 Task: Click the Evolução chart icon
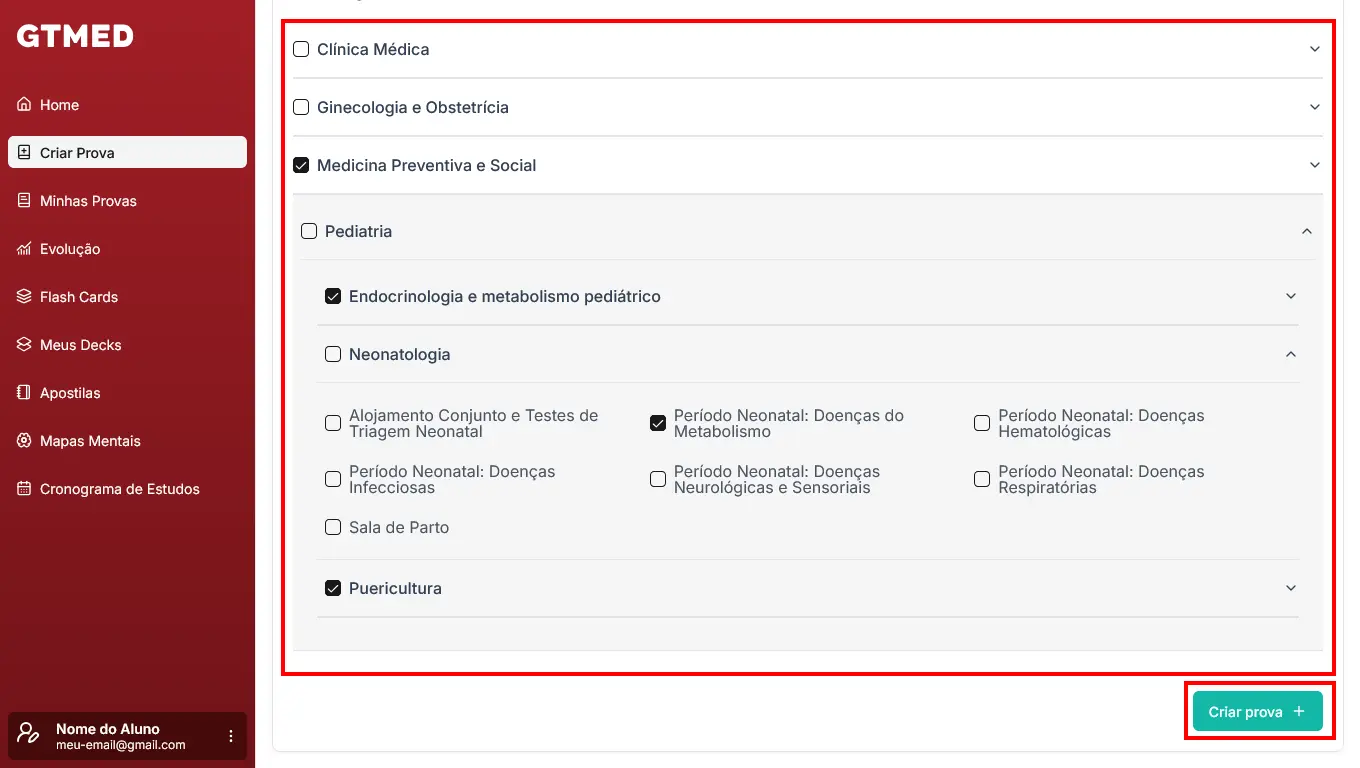pyautogui.click(x=24, y=249)
